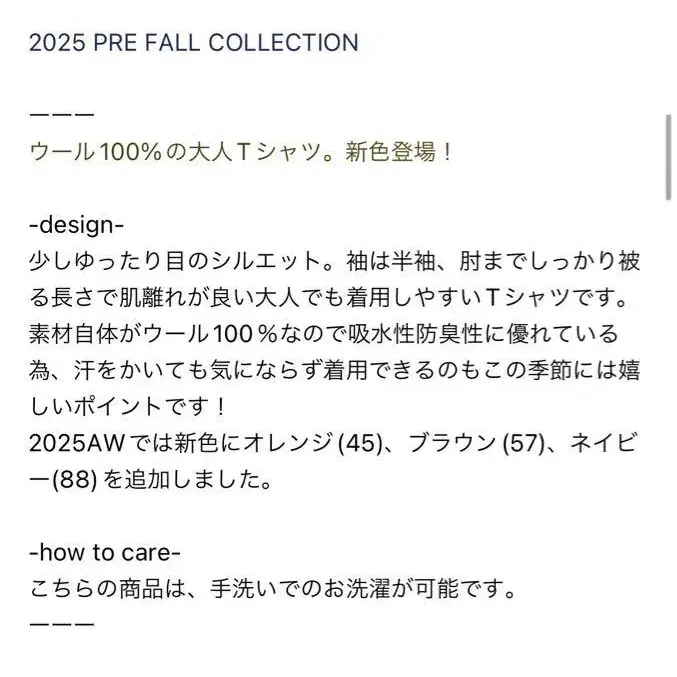Click the line starting 少しゆったり目のシルエット

coord(334,262)
